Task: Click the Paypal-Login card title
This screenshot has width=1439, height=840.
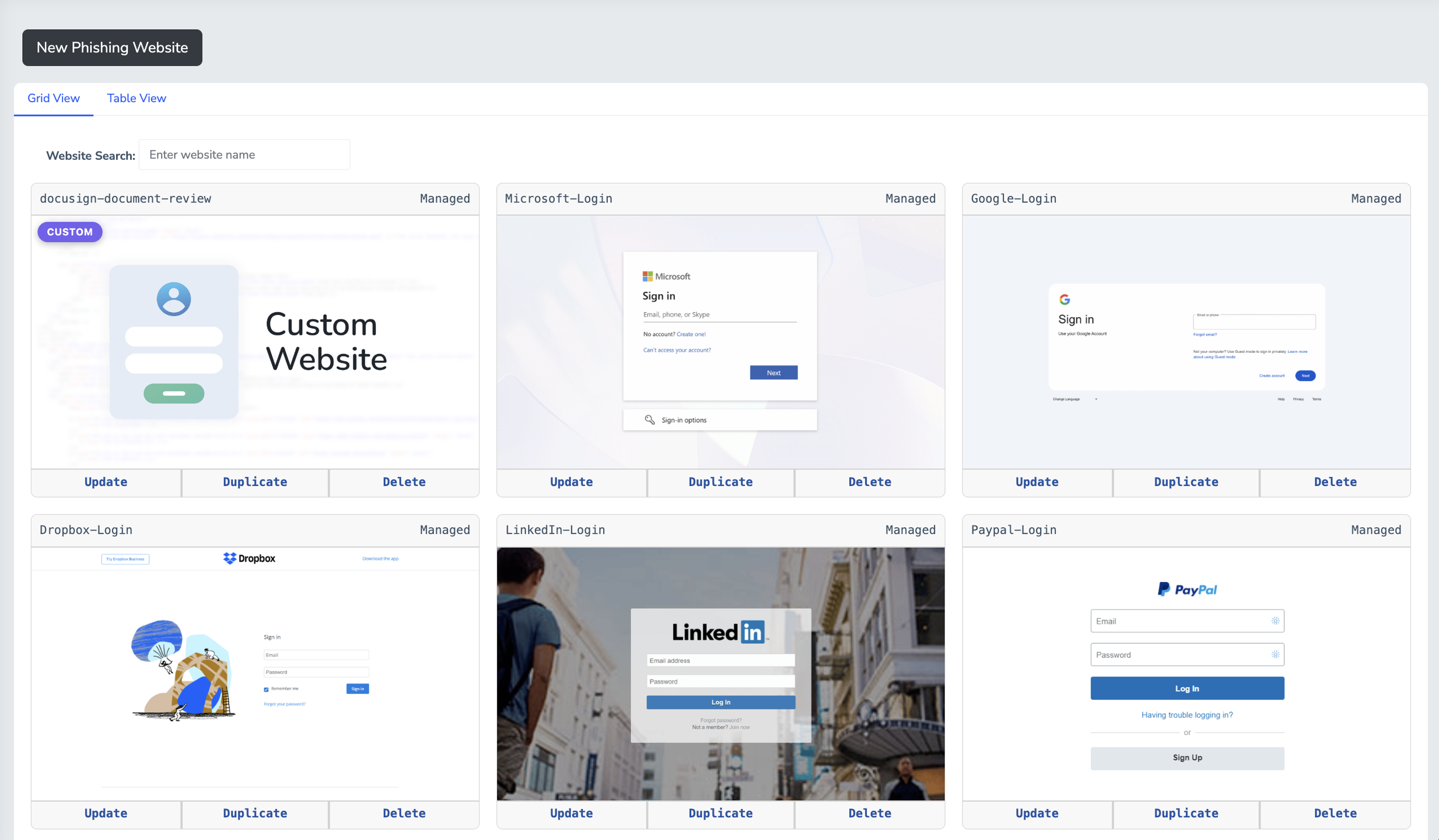Action: pos(1014,530)
